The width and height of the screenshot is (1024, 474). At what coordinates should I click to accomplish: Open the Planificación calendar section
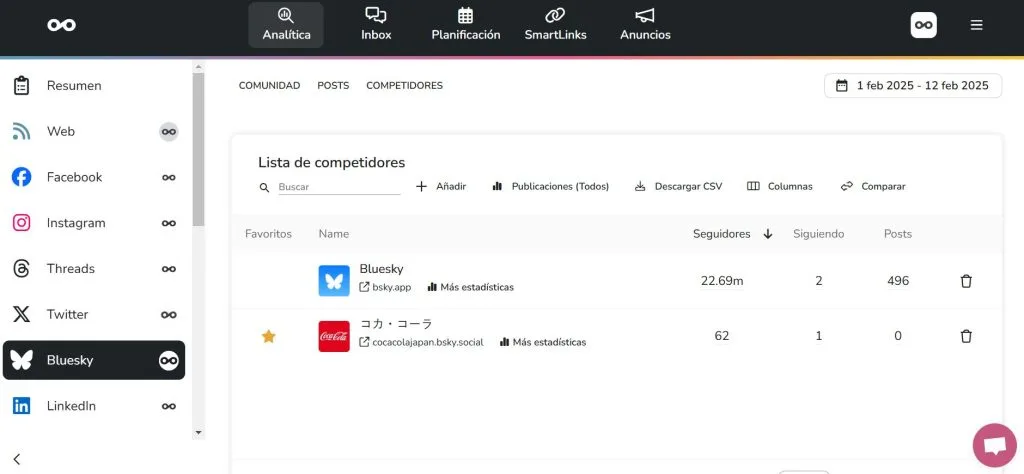(x=465, y=24)
